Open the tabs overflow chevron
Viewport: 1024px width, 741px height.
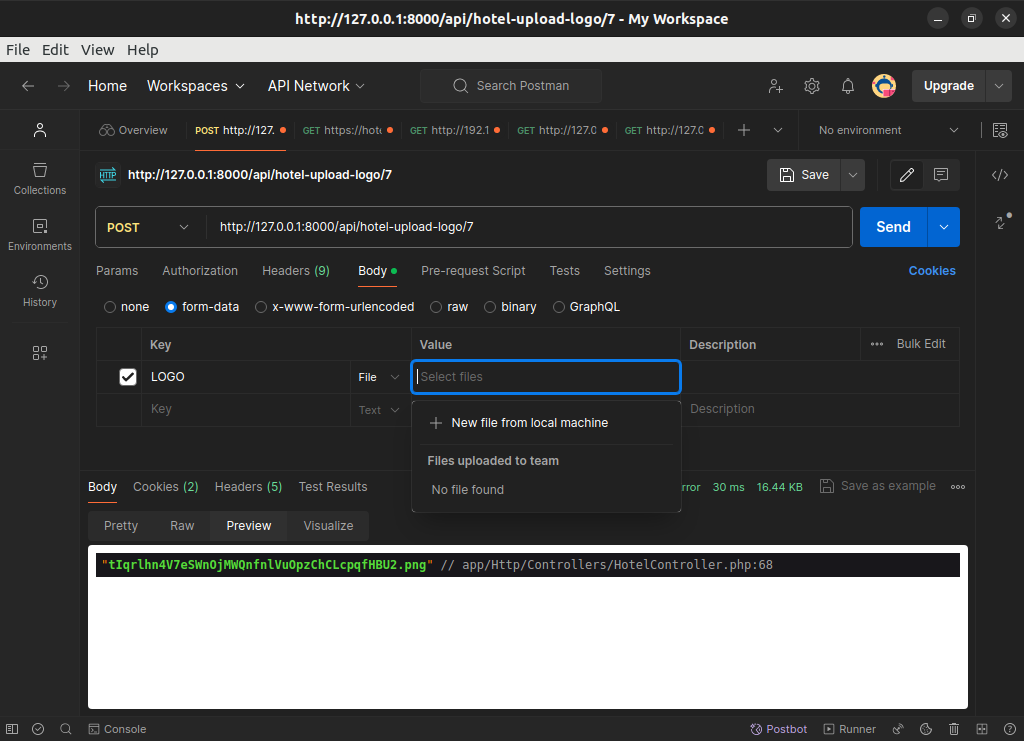(x=778, y=130)
